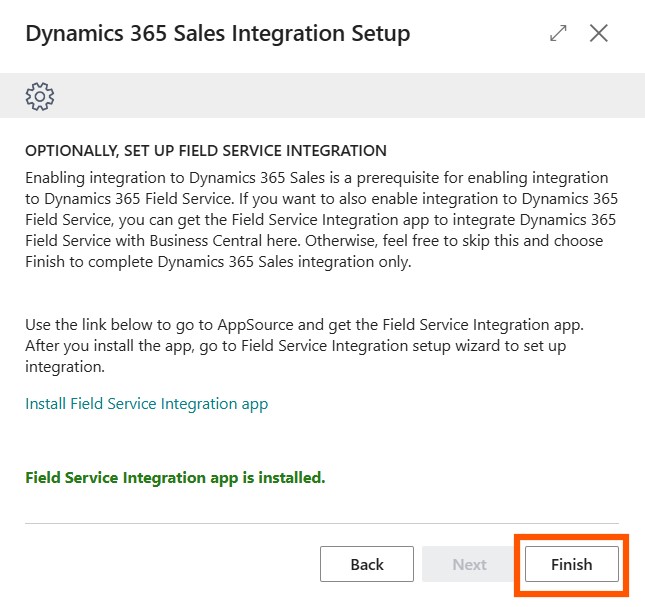Click the gear settings icon
Viewport: 645px width, 607px height.
pyautogui.click(x=40, y=96)
